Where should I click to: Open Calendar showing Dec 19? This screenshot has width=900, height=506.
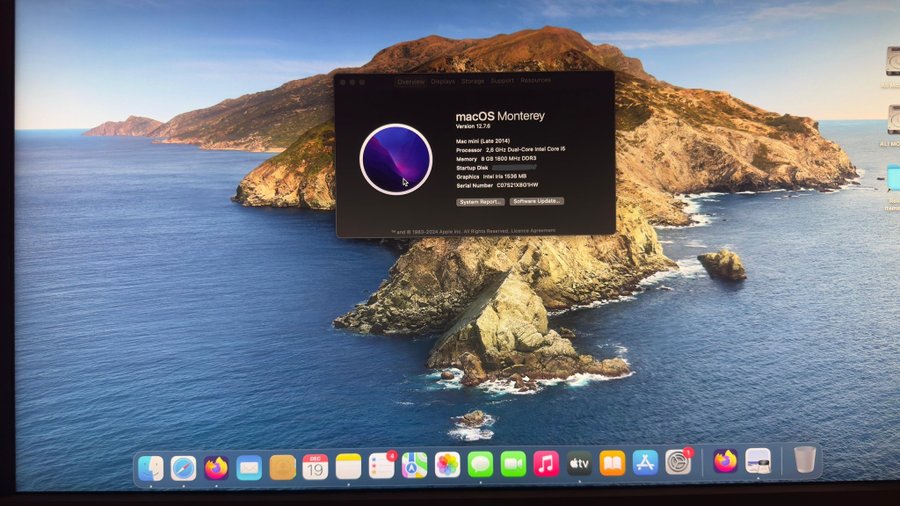[315, 466]
